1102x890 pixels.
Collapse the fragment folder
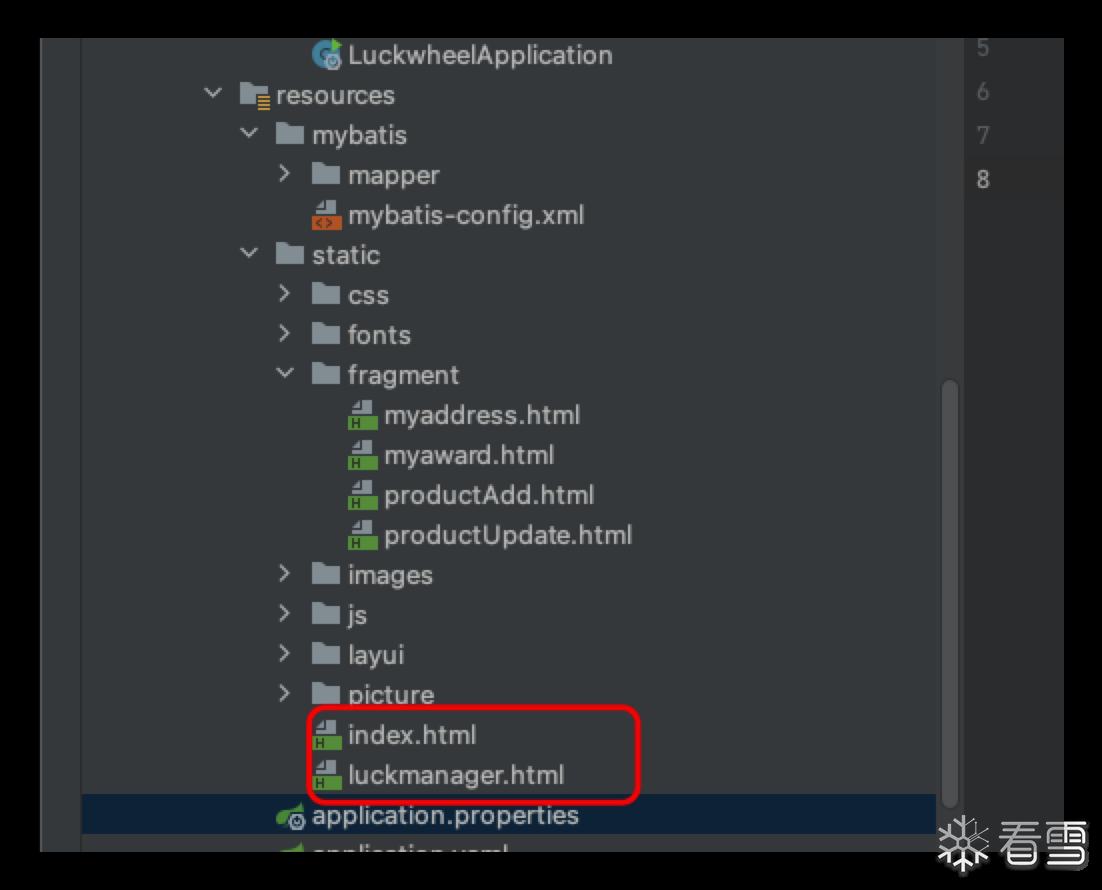285,374
